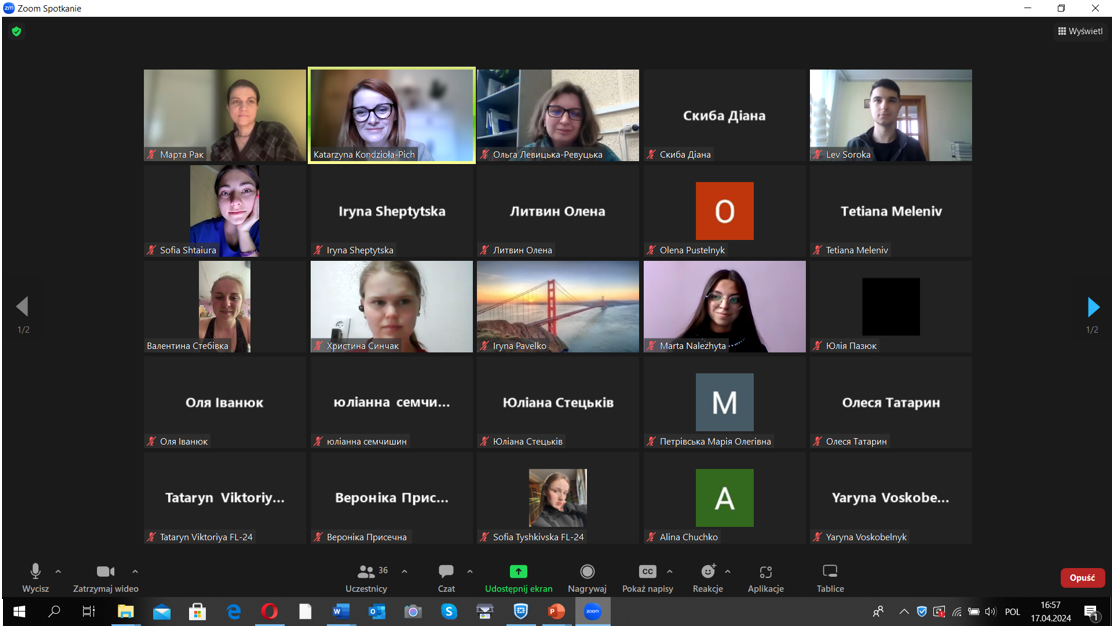1112x627 pixels.
Task: Stop camera via Zatrzymaj wideo
Action: pos(106,577)
